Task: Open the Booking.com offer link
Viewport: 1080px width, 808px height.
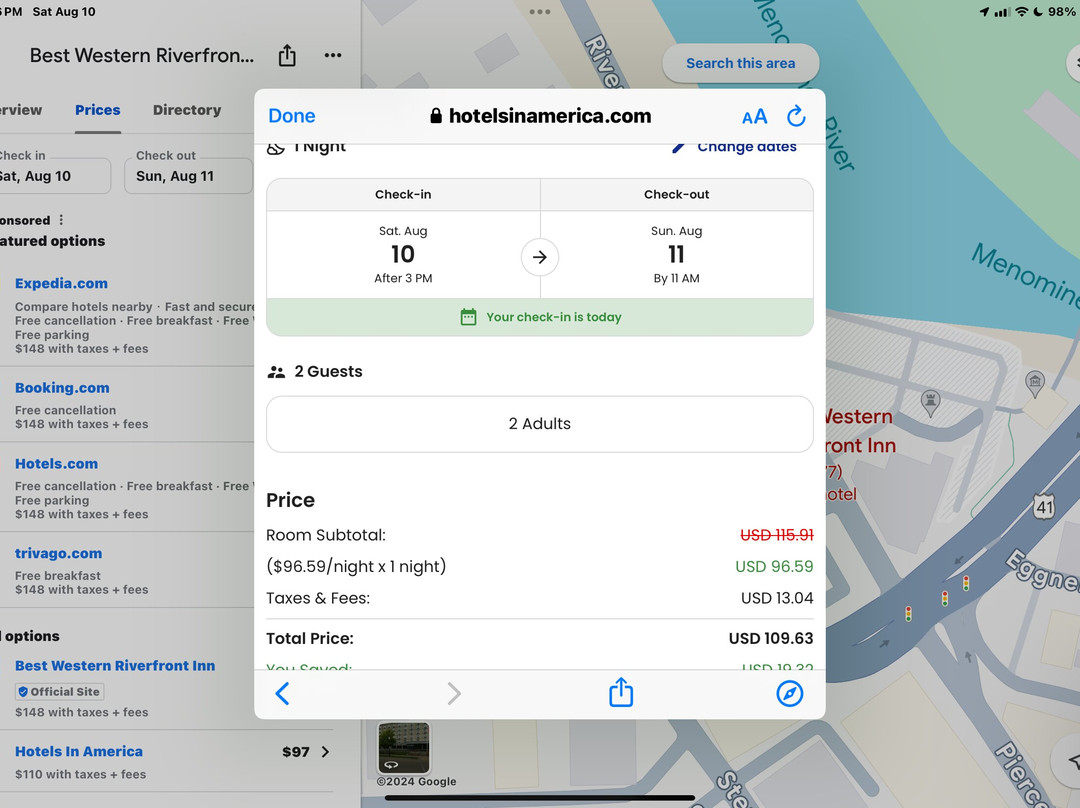Action: click(62, 388)
